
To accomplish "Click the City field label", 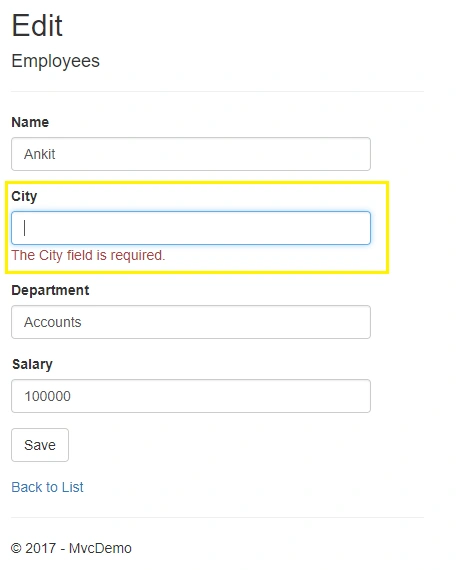I will click(24, 196).
